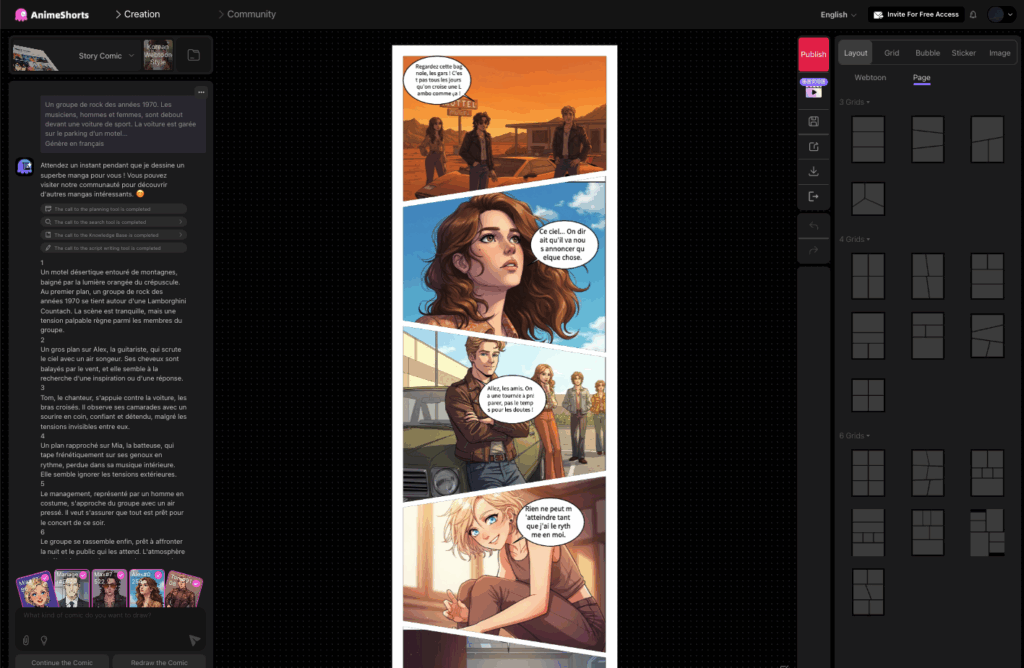Click the download icon in the vertical toolbar
This screenshot has height=668, width=1024.
pyautogui.click(x=813, y=172)
